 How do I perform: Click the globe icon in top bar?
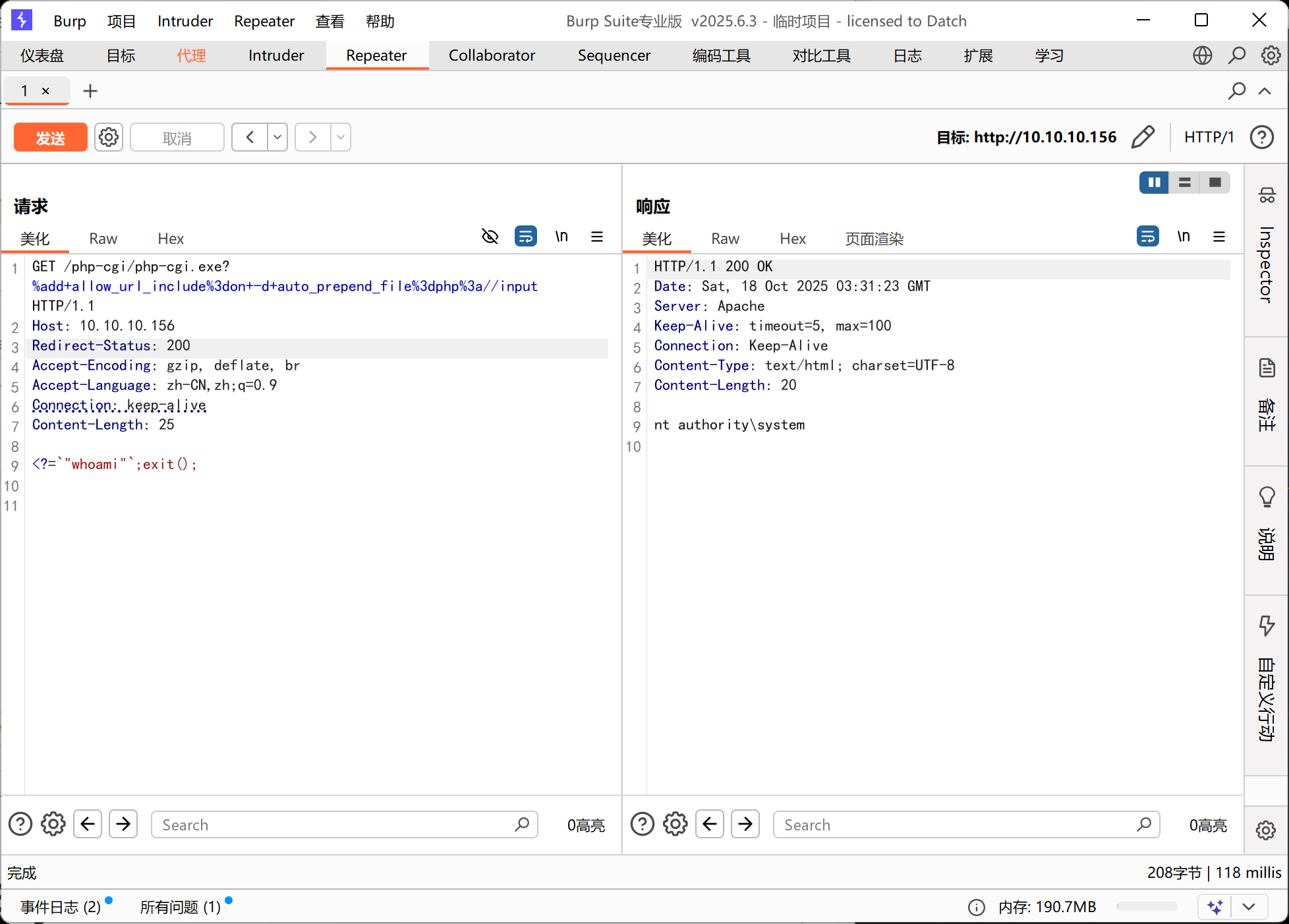[1202, 55]
